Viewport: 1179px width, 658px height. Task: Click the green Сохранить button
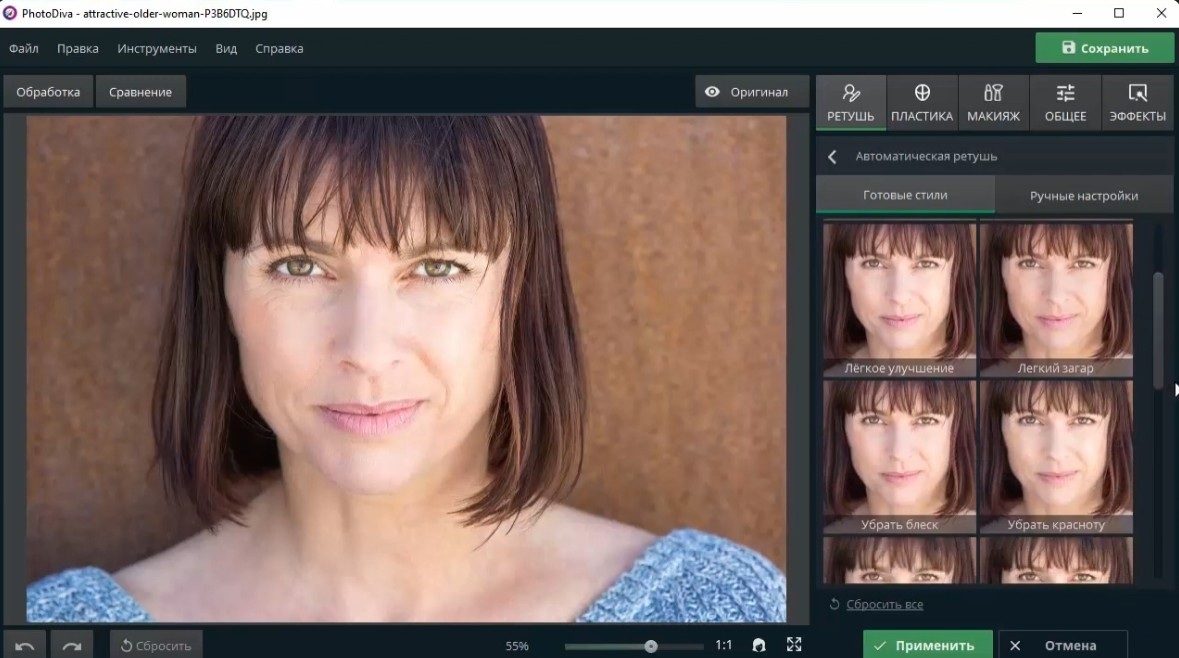click(x=1104, y=48)
